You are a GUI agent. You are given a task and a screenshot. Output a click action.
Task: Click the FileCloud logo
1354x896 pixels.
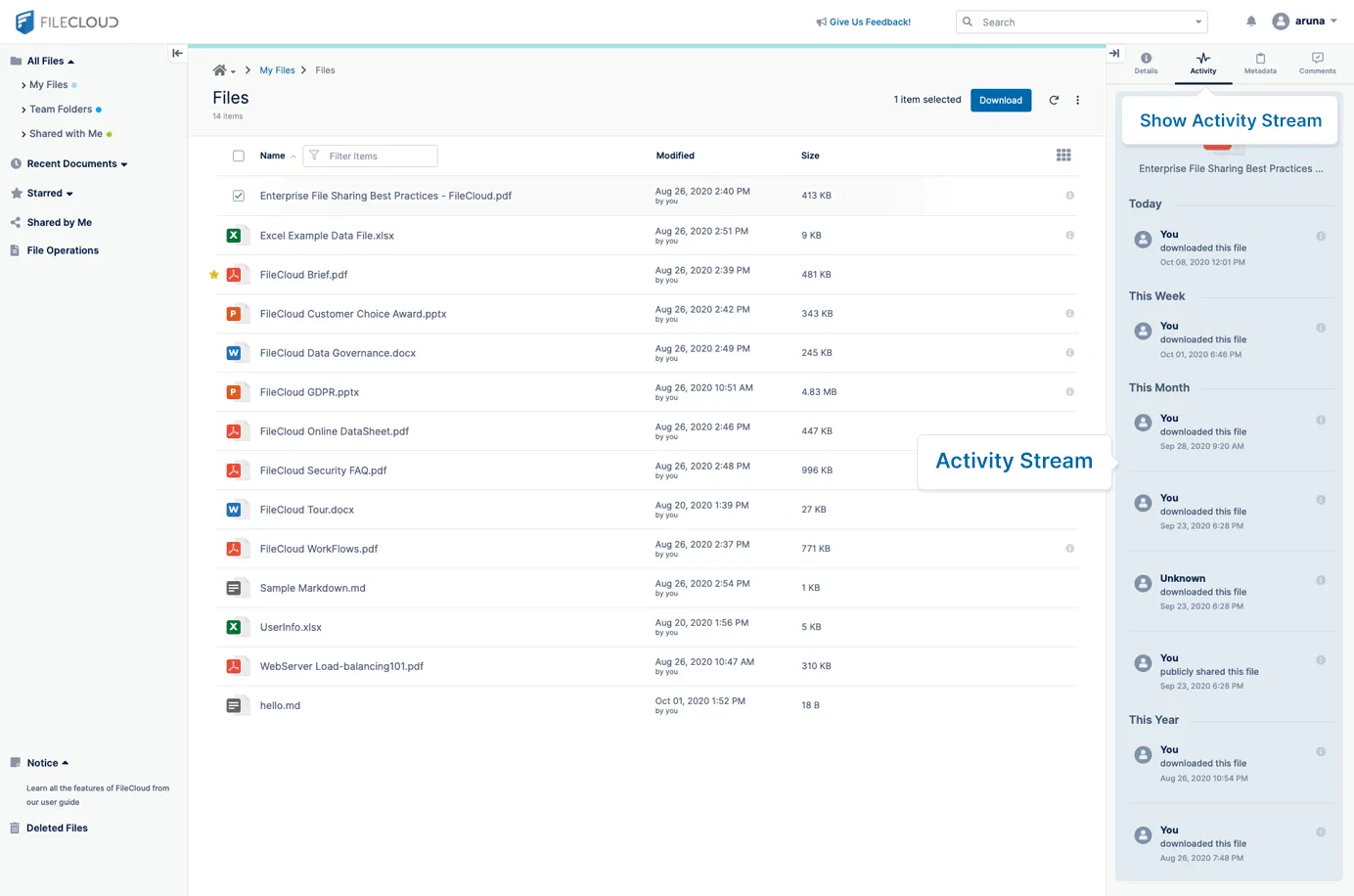(x=67, y=22)
